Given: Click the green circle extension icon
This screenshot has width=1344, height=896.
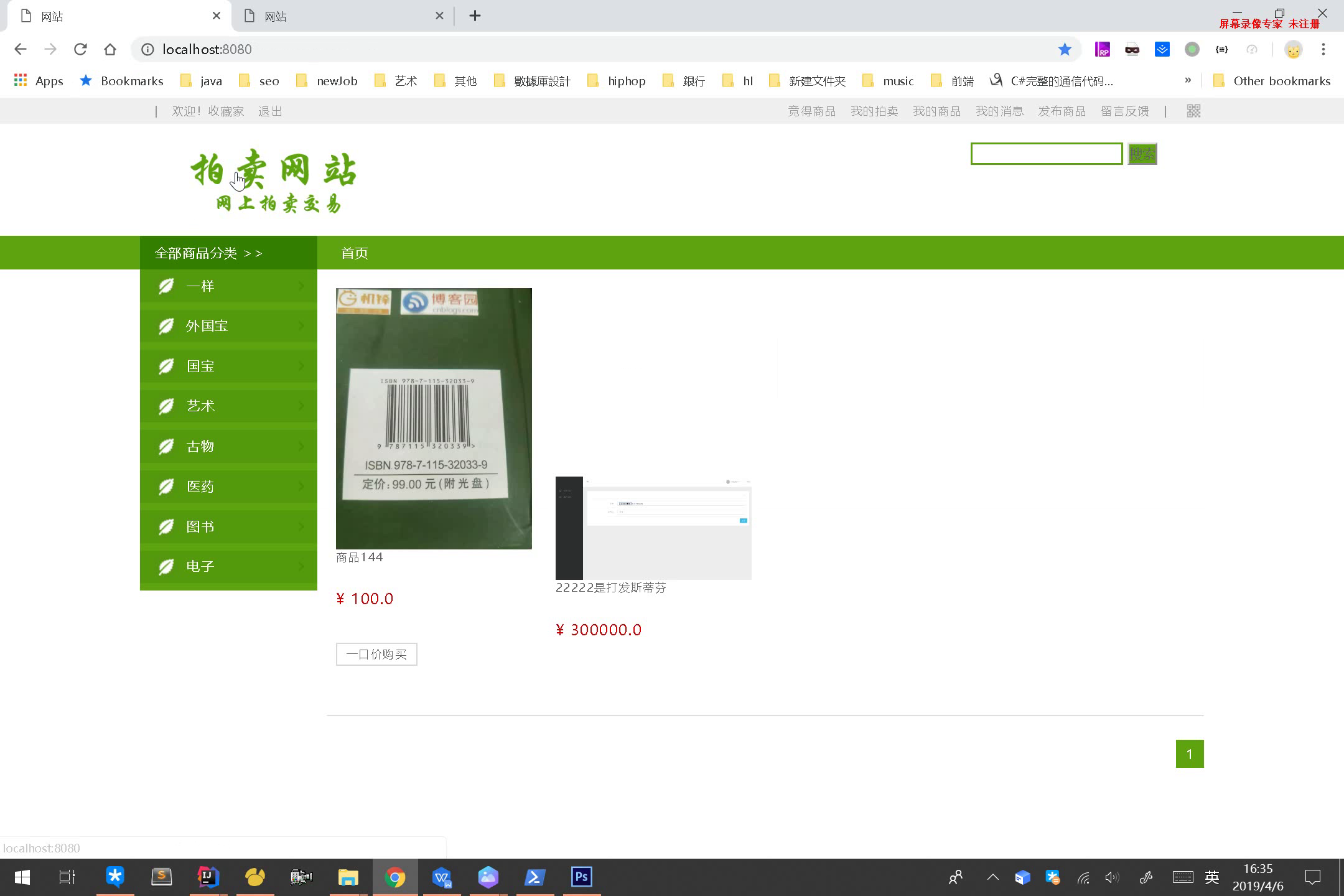Looking at the screenshot, I should pos(1192,49).
